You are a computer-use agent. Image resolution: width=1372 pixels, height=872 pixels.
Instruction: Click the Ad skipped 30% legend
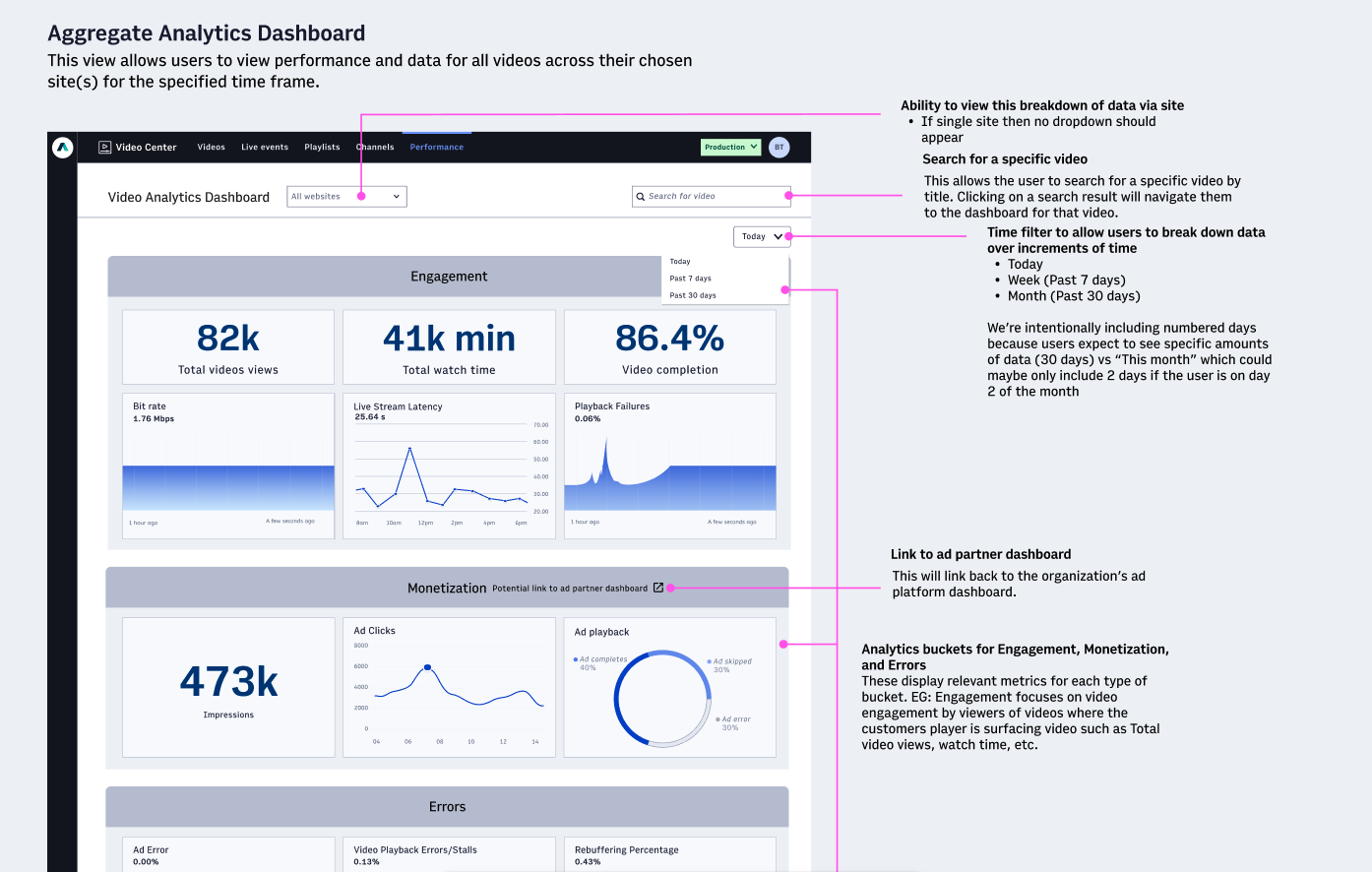[729, 665]
